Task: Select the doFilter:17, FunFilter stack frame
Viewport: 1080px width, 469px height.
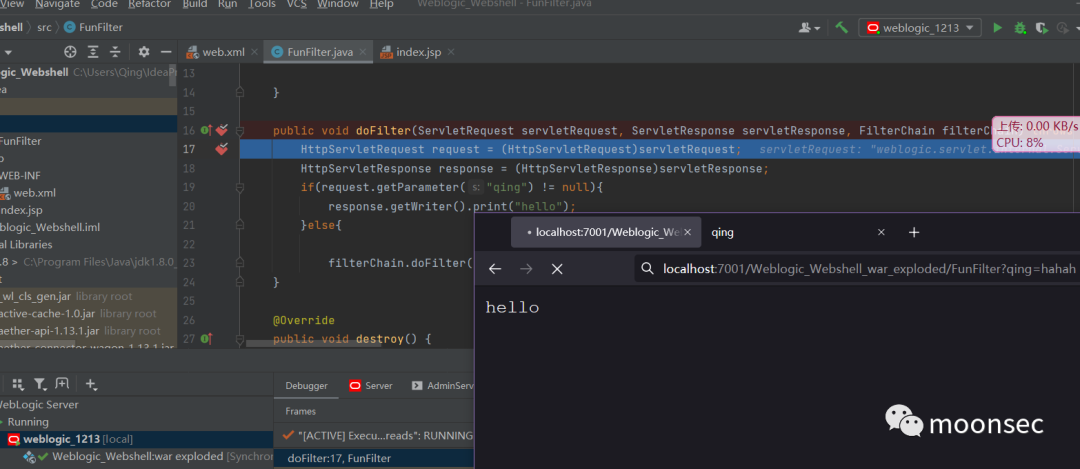Action: click(x=374, y=458)
